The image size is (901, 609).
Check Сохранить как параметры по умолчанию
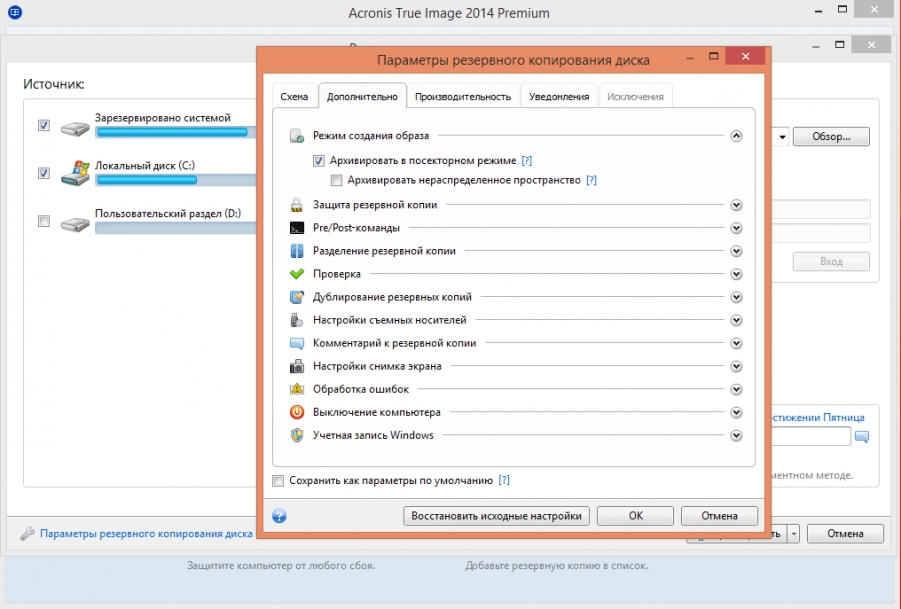pos(279,481)
